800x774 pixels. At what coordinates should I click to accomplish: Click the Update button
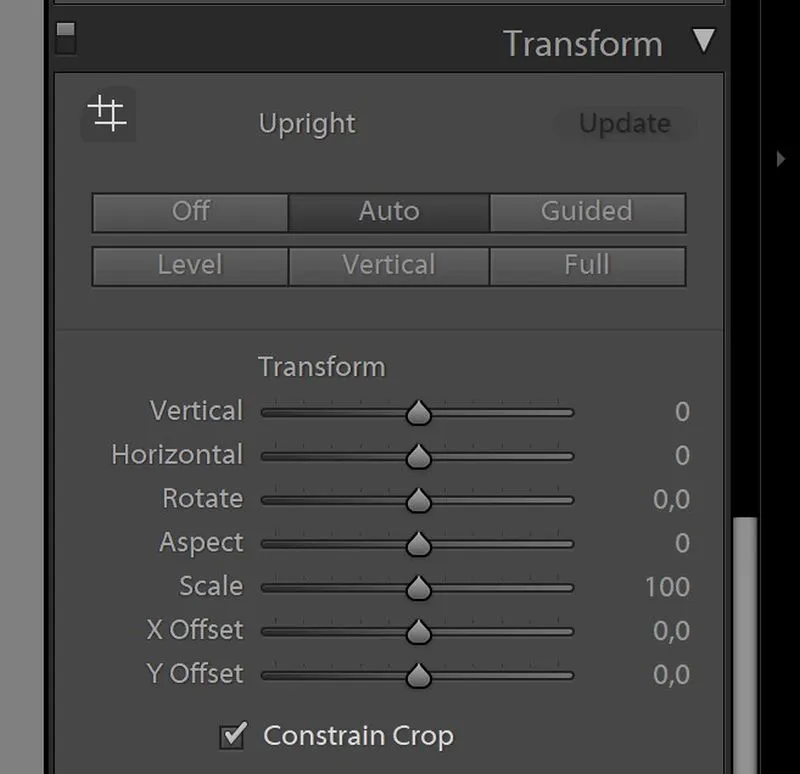point(624,124)
